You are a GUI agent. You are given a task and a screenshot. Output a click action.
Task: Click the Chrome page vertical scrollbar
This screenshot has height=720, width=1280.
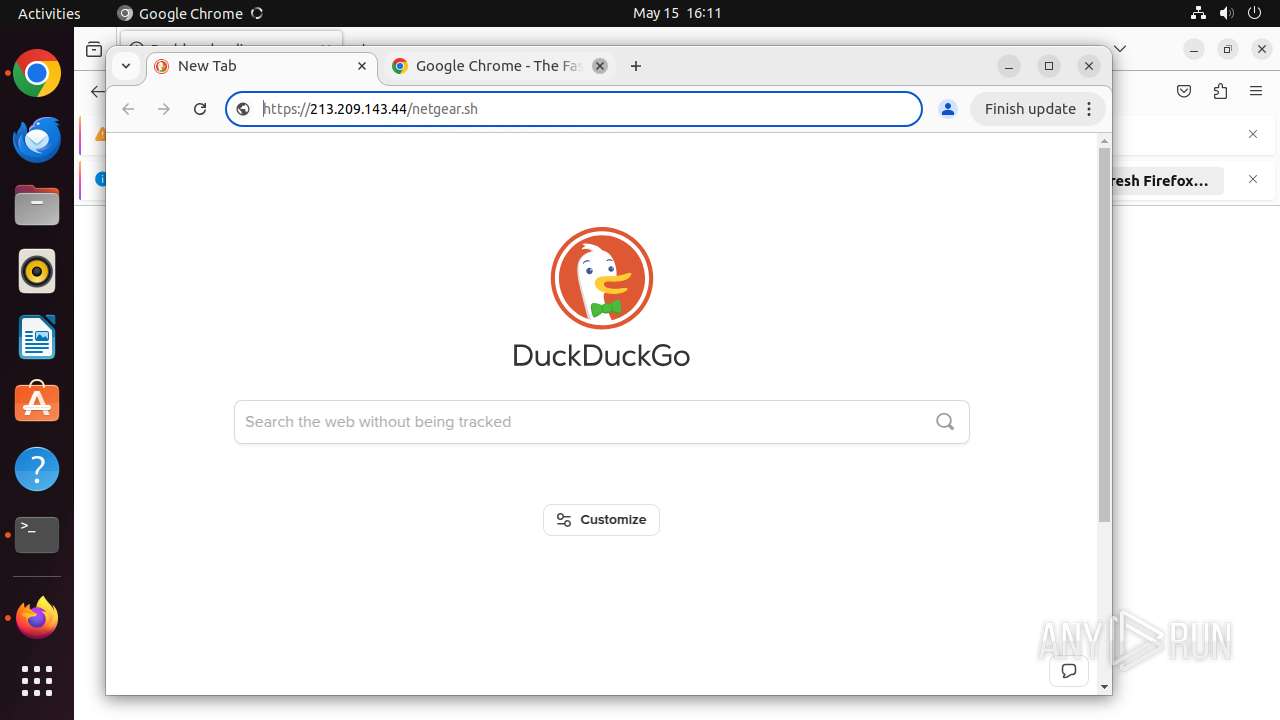click(1104, 335)
